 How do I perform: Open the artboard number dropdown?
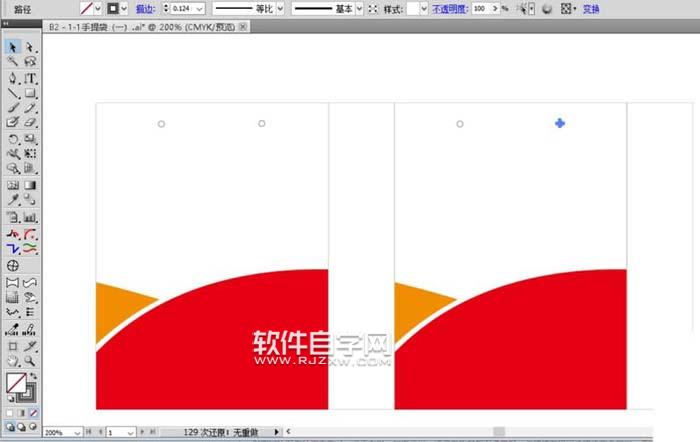click(130, 432)
